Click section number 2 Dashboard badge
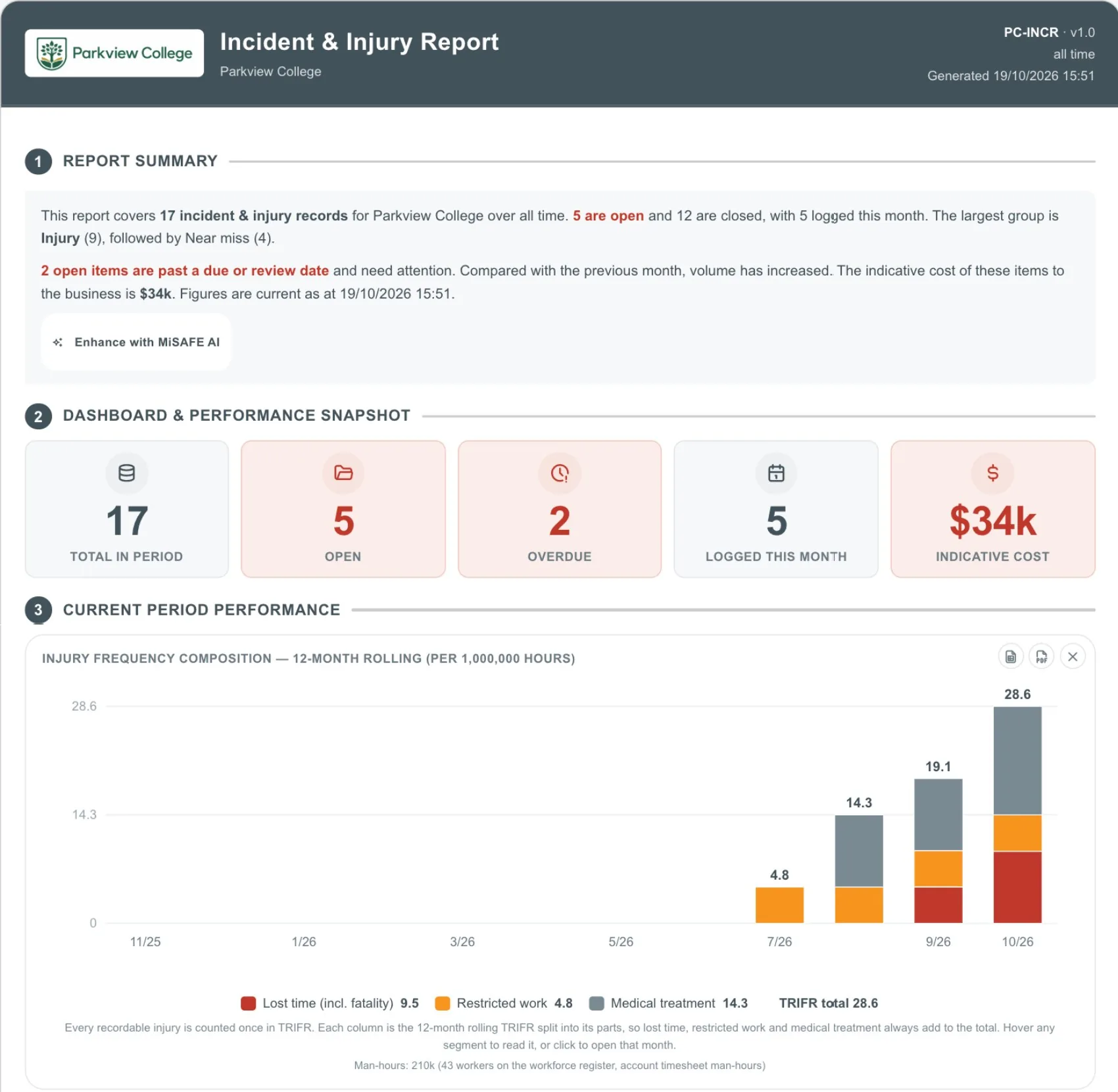1118x1092 pixels. pos(38,416)
